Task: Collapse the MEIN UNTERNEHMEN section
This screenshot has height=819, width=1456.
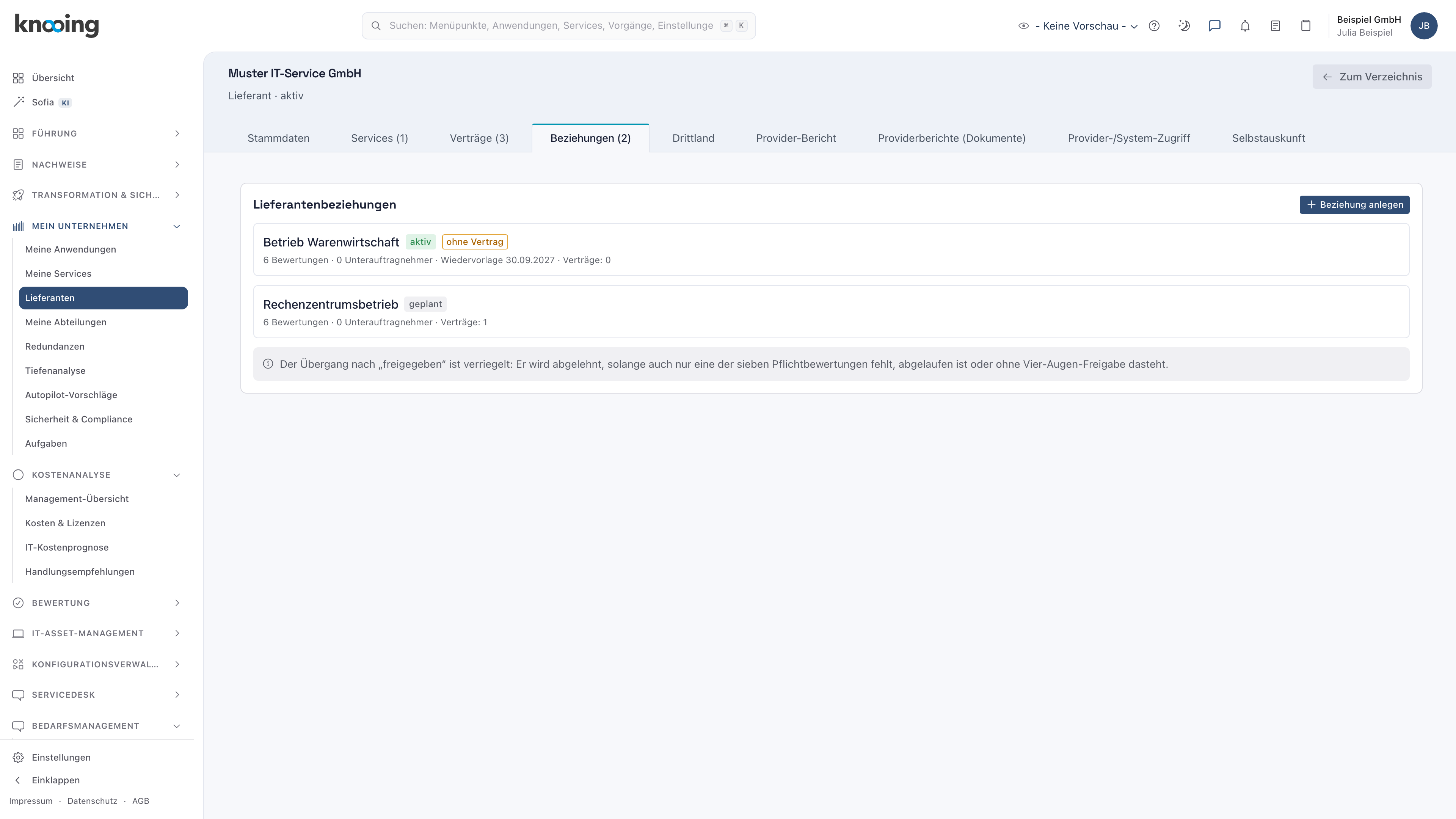Action: pos(97,226)
